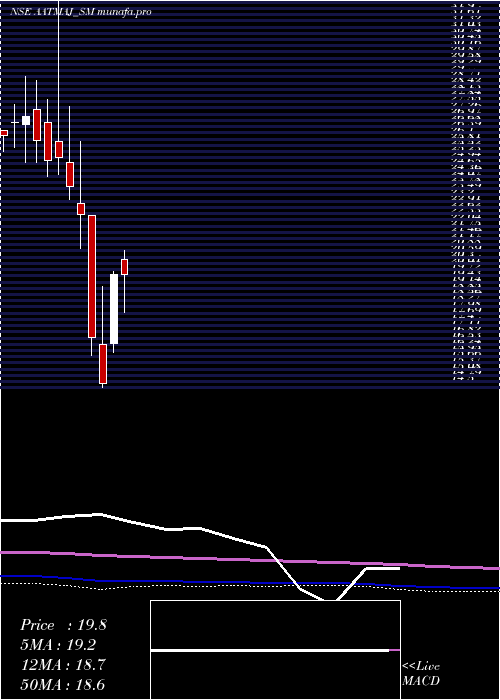This screenshot has height=700, width=500.
Task: Click the purple moving average line
Action: click(x=250, y=559)
